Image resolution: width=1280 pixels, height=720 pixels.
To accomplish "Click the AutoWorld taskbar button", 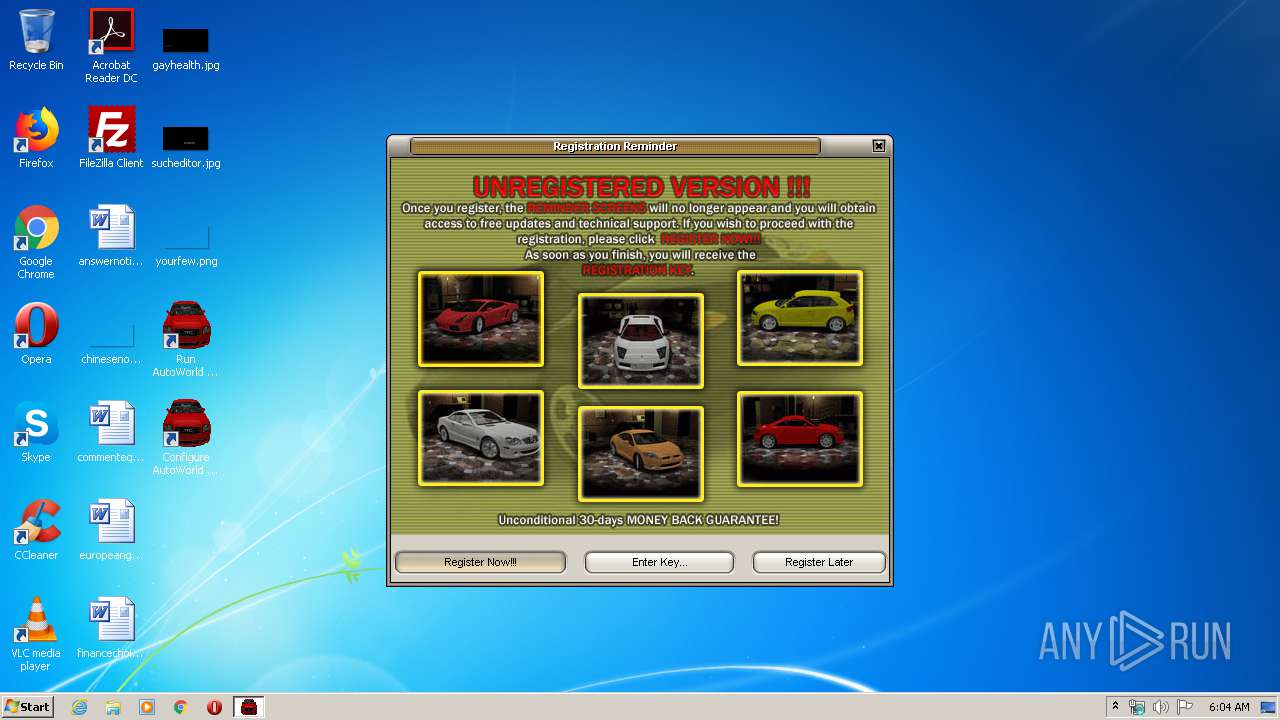I will (x=249, y=707).
